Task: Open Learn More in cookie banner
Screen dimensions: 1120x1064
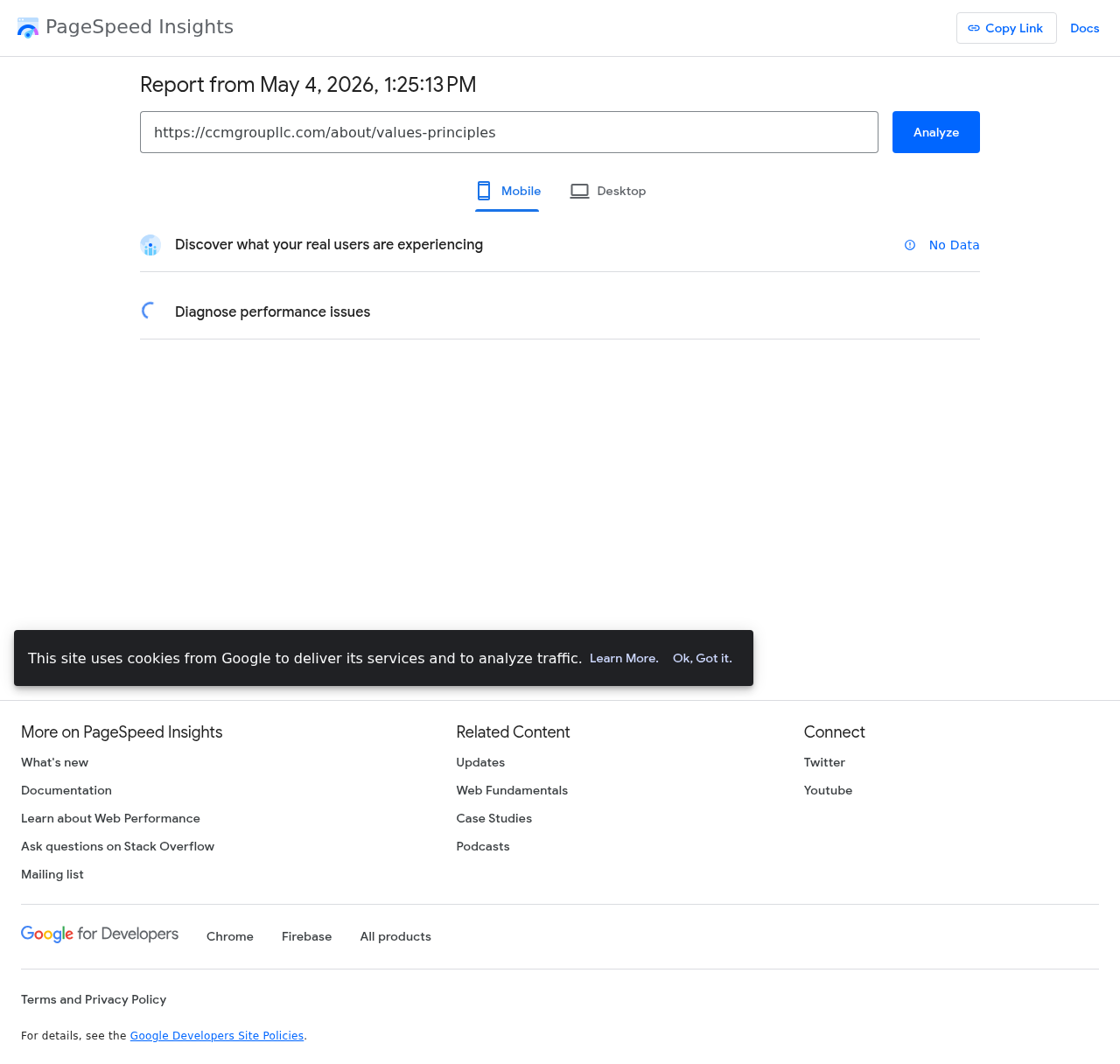Action: coord(624,658)
